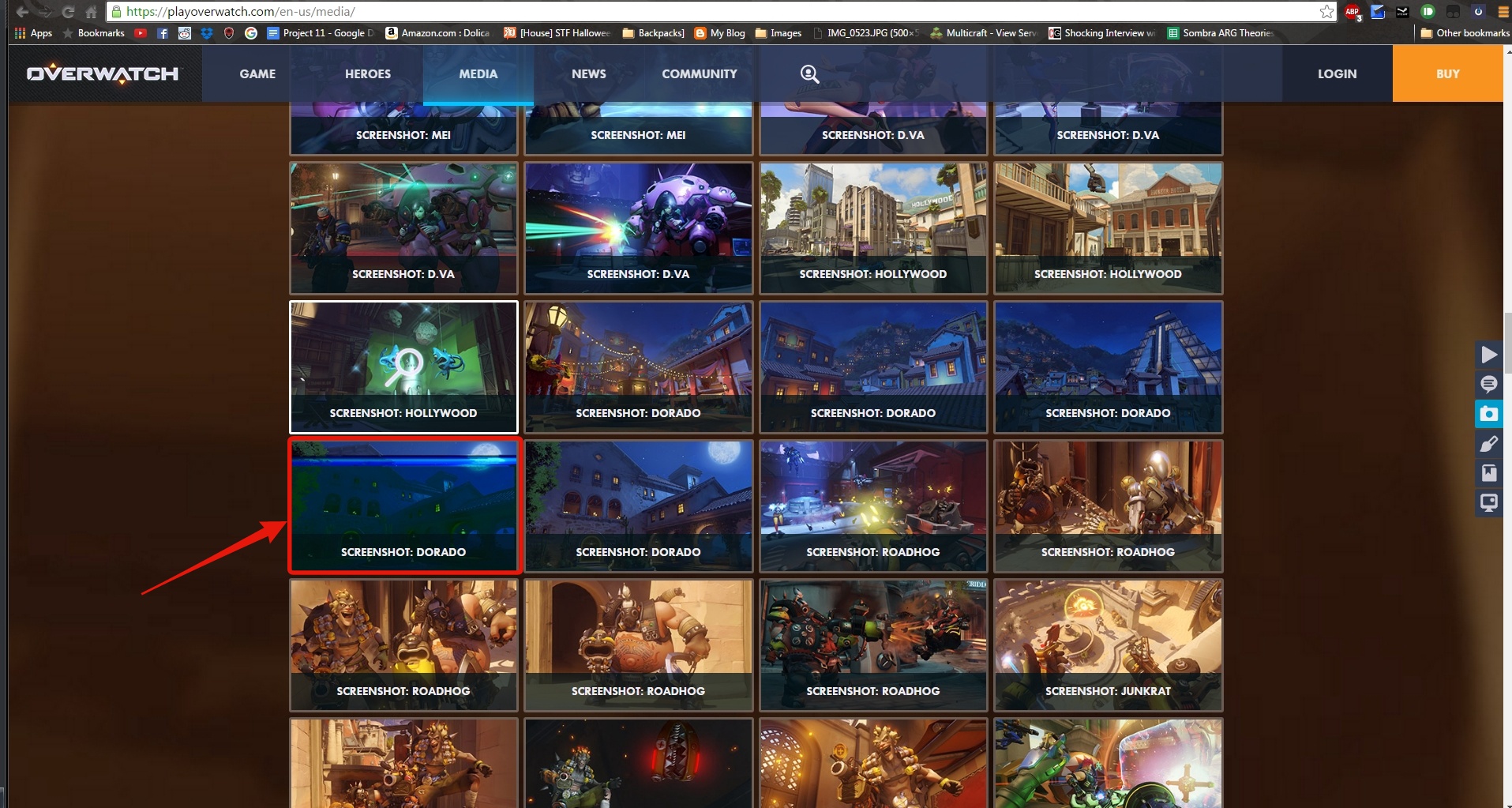The width and height of the screenshot is (1512, 808).
Task: Open the HEROES menu
Action: [368, 73]
